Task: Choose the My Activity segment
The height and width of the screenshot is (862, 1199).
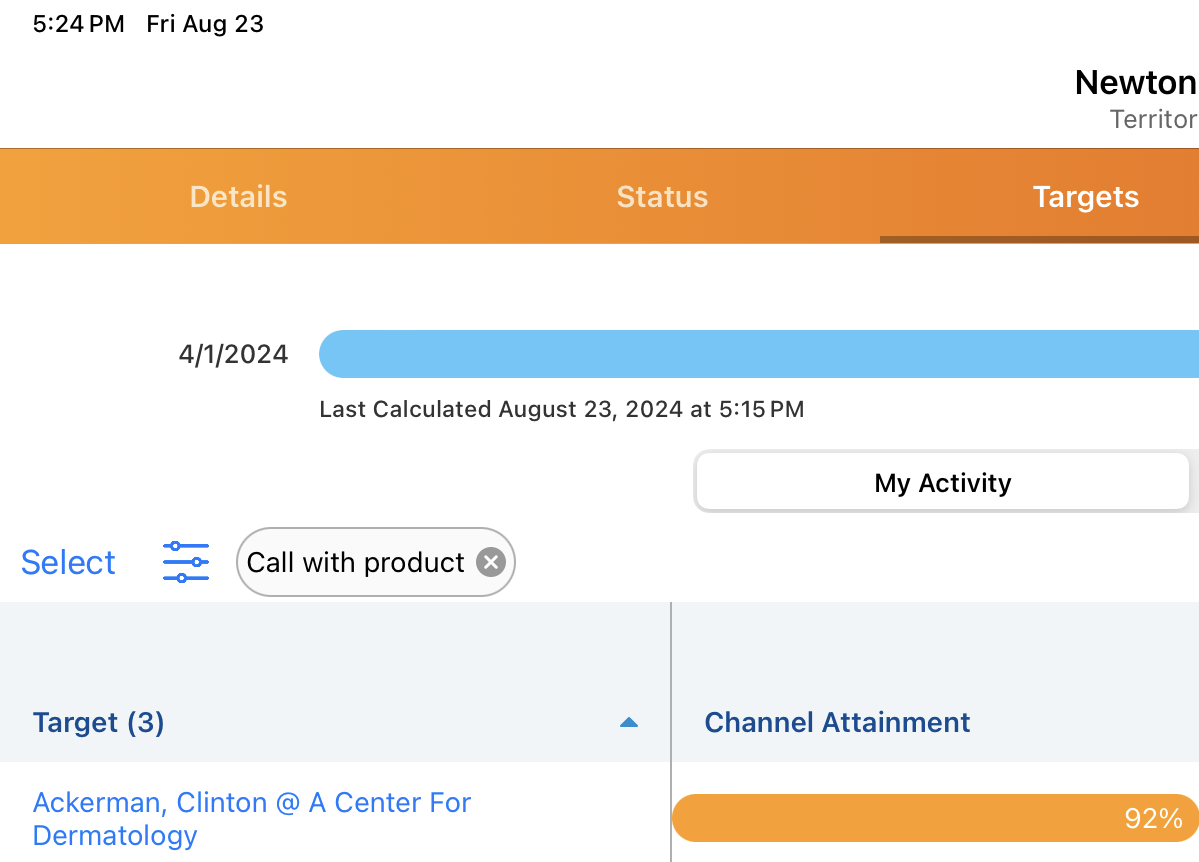Action: (x=942, y=483)
